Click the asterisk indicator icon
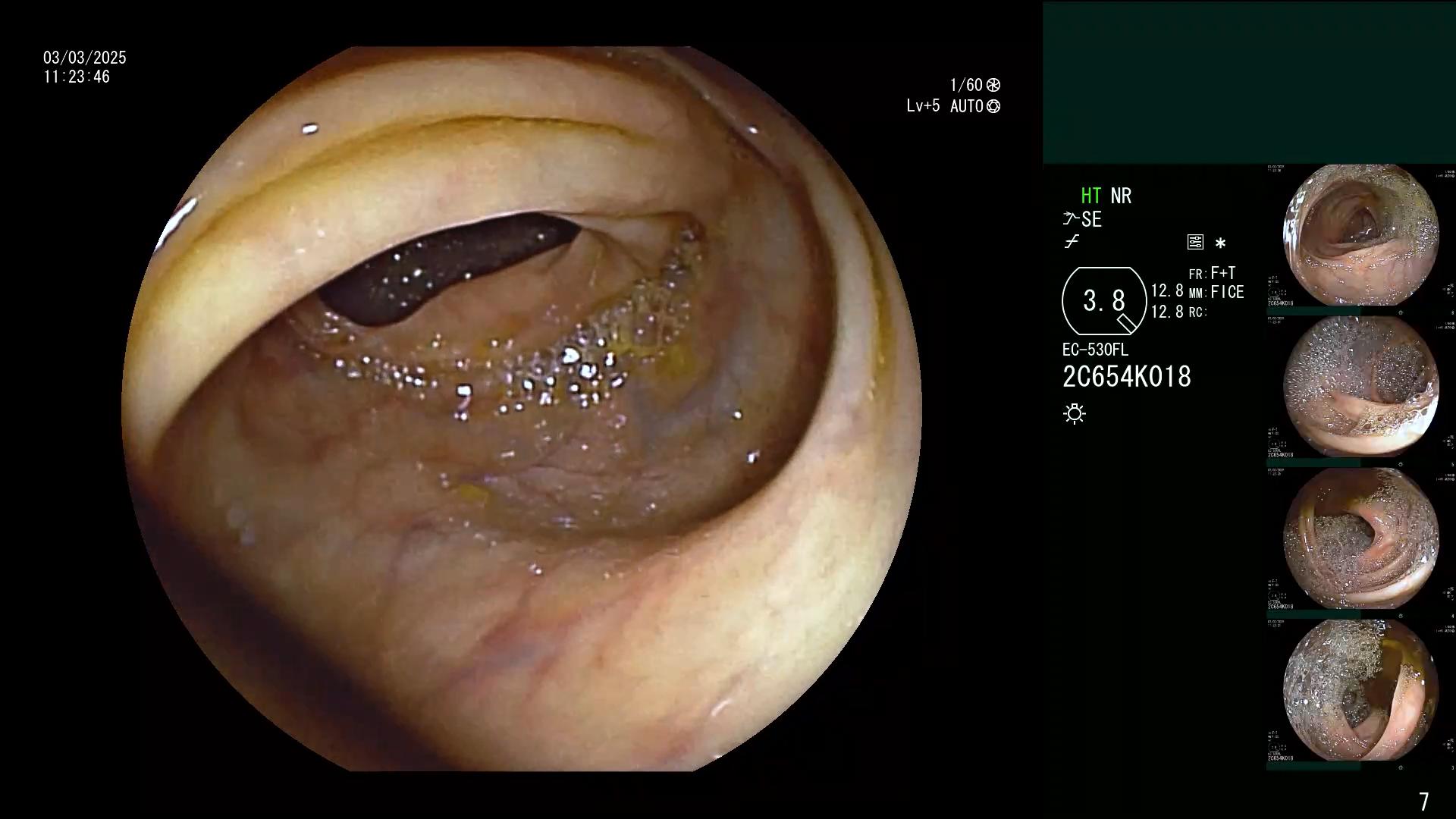Screen dimensions: 1456x819 pyautogui.click(x=1220, y=243)
